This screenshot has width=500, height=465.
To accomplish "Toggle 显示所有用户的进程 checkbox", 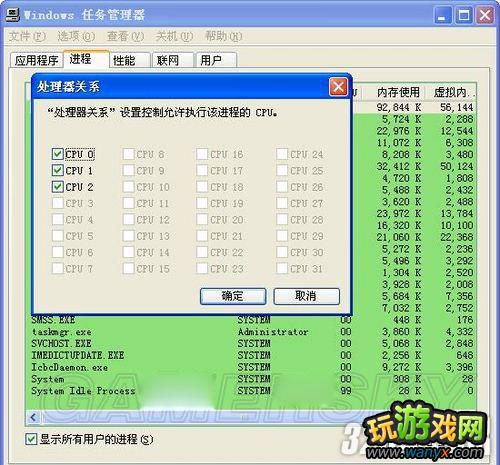I will coord(31,439).
